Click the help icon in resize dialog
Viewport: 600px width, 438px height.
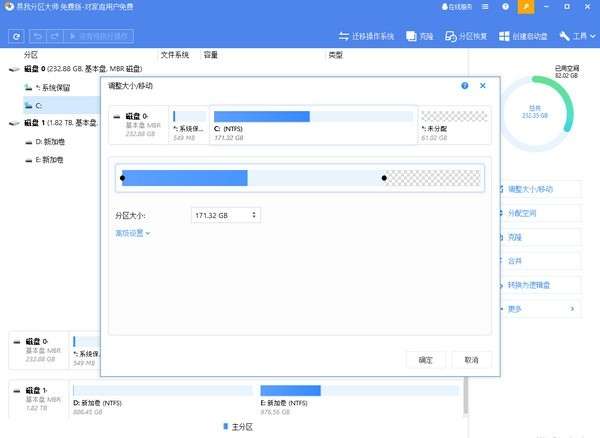point(465,86)
